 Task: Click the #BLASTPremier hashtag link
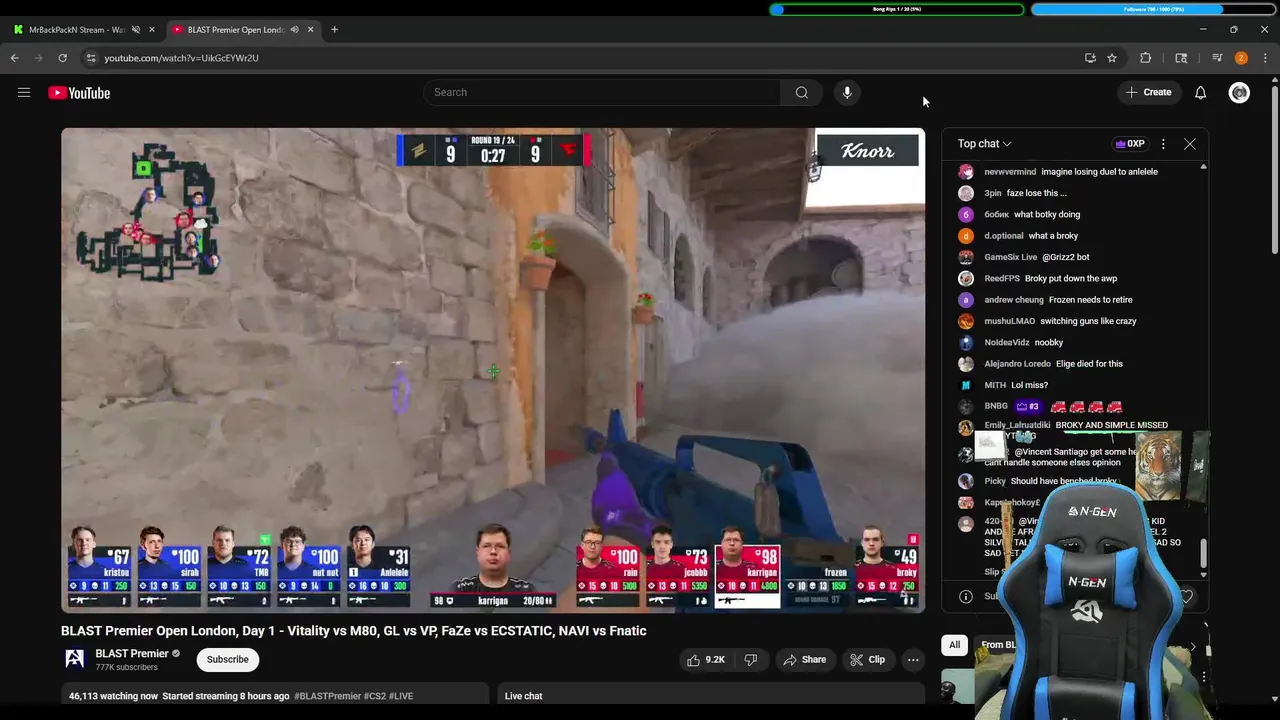(327, 696)
